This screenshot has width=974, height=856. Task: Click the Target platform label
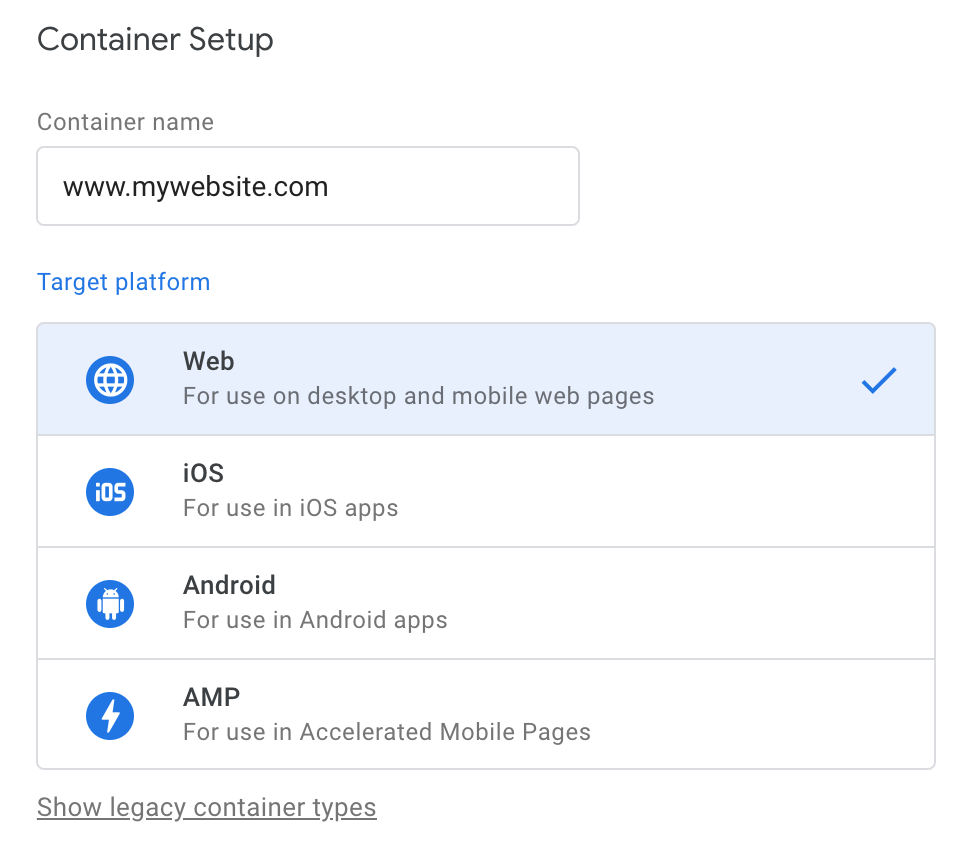124,283
